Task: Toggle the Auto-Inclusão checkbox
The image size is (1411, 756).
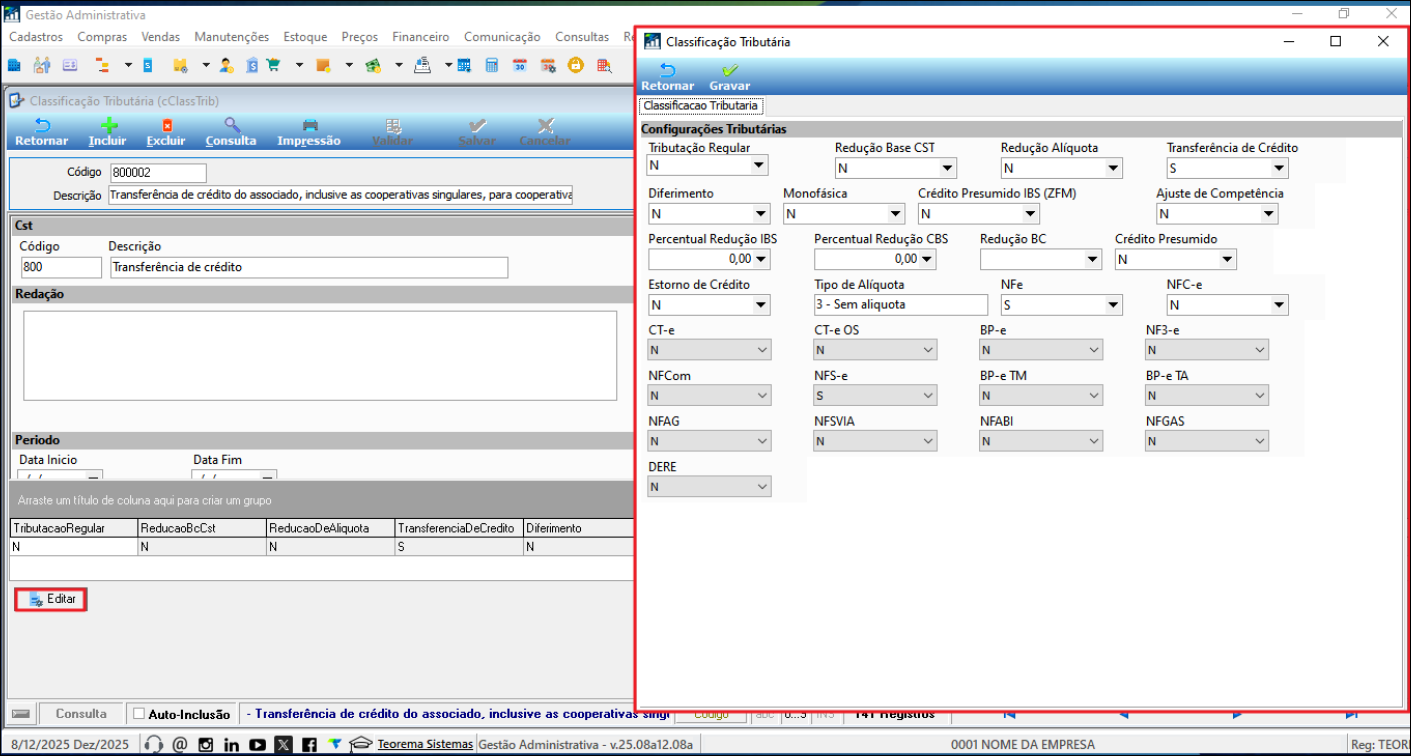Action: 139,714
